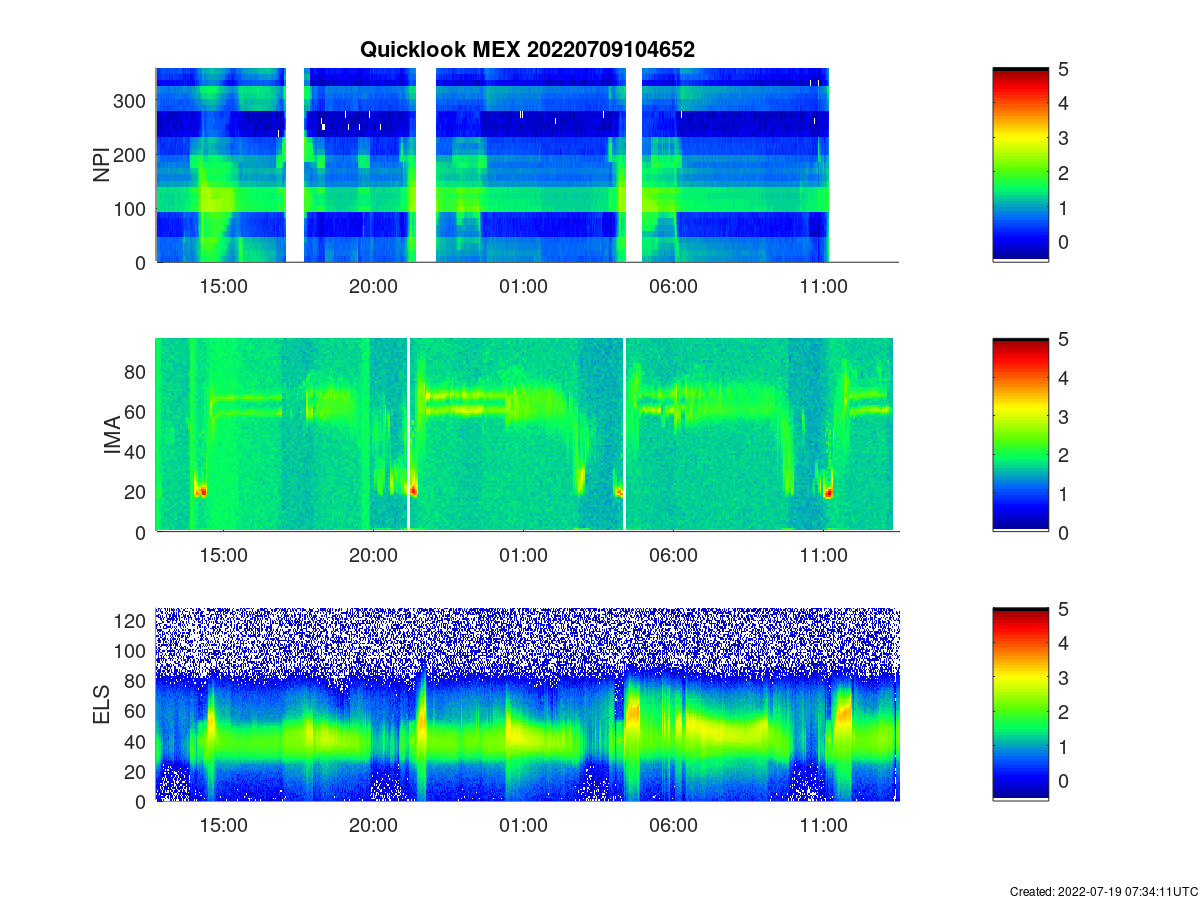Click the 01:00 tick under the ELS plot
Screen dimensions: 1200x900
click(x=524, y=826)
